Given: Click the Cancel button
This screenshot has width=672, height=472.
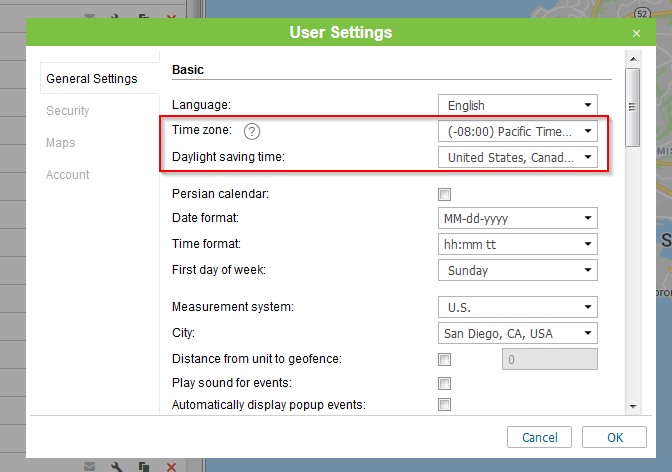Looking at the screenshot, I should 539,437.
